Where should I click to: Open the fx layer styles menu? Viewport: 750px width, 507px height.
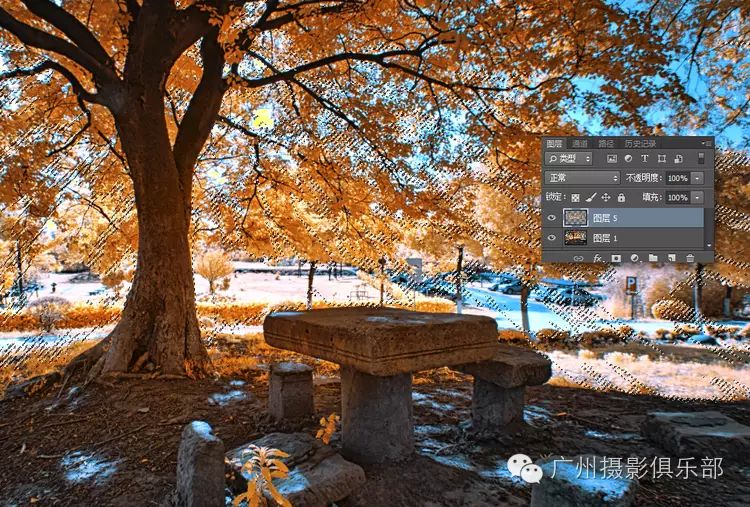click(597, 258)
